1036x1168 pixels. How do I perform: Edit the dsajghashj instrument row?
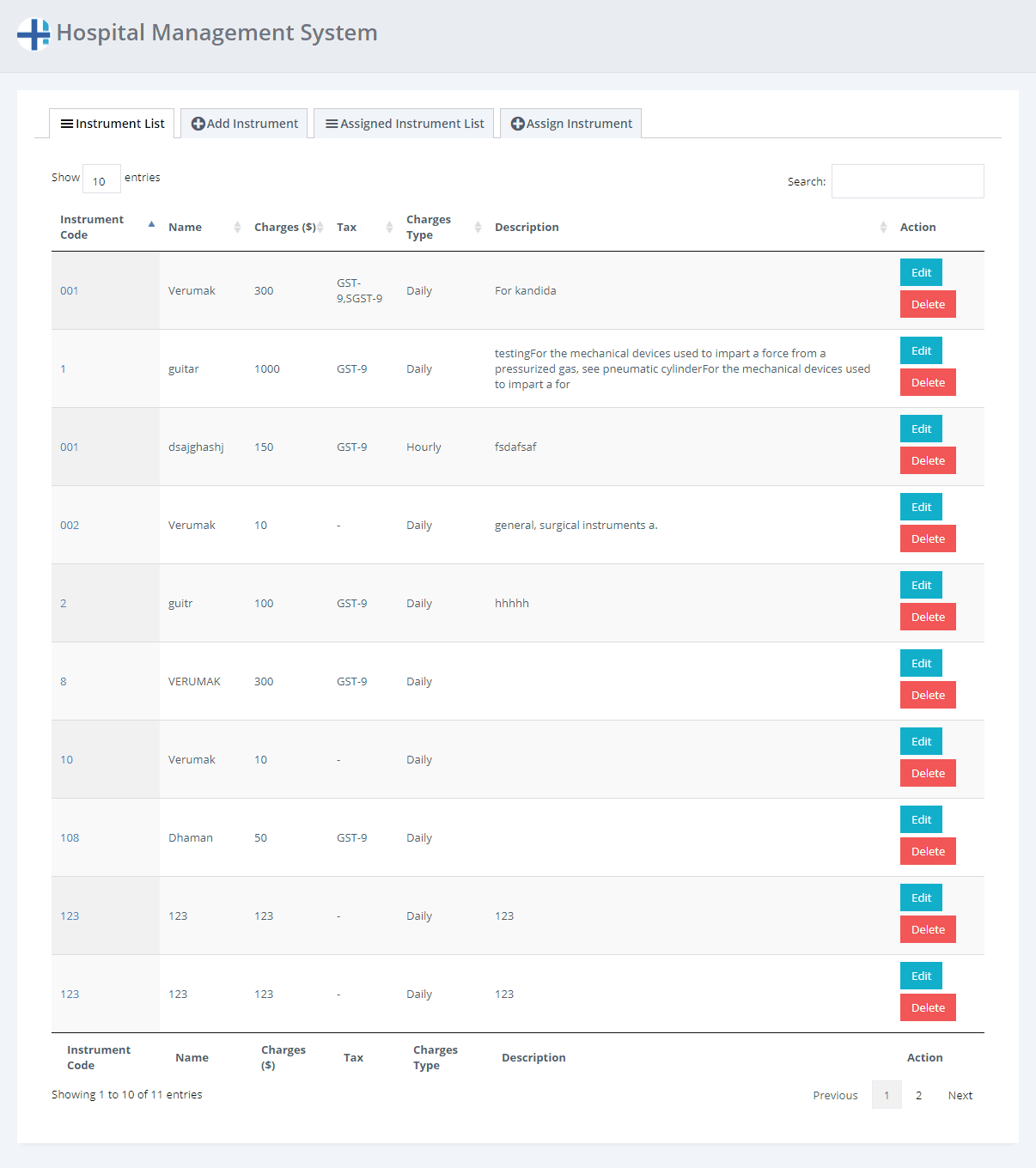921,429
